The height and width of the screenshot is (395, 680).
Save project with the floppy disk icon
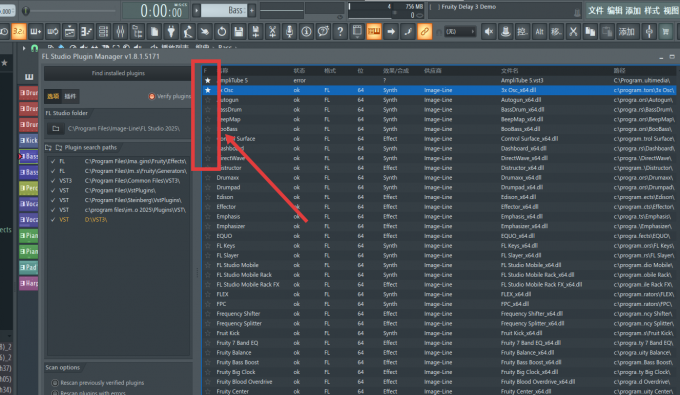[239, 32]
